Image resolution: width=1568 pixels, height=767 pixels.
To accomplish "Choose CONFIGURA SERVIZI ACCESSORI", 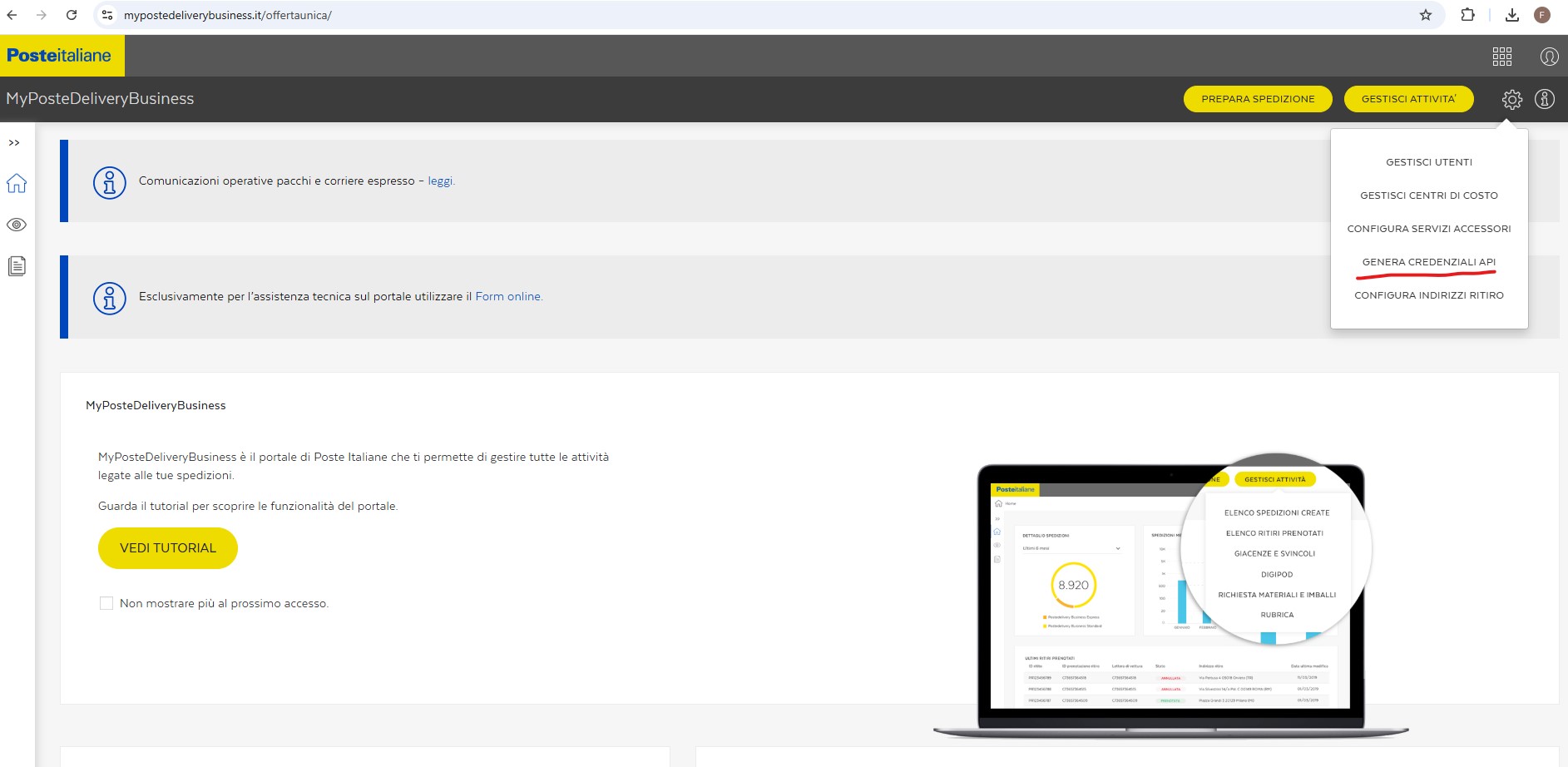I will point(1429,229).
